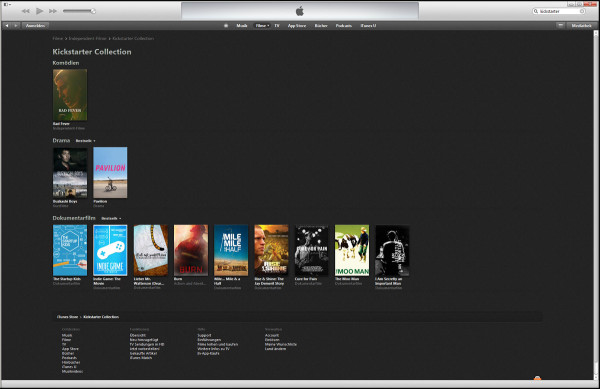This screenshot has width=600, height=389.
Task: Open I Am Secretly an Important Man poster
Action: 392,250
